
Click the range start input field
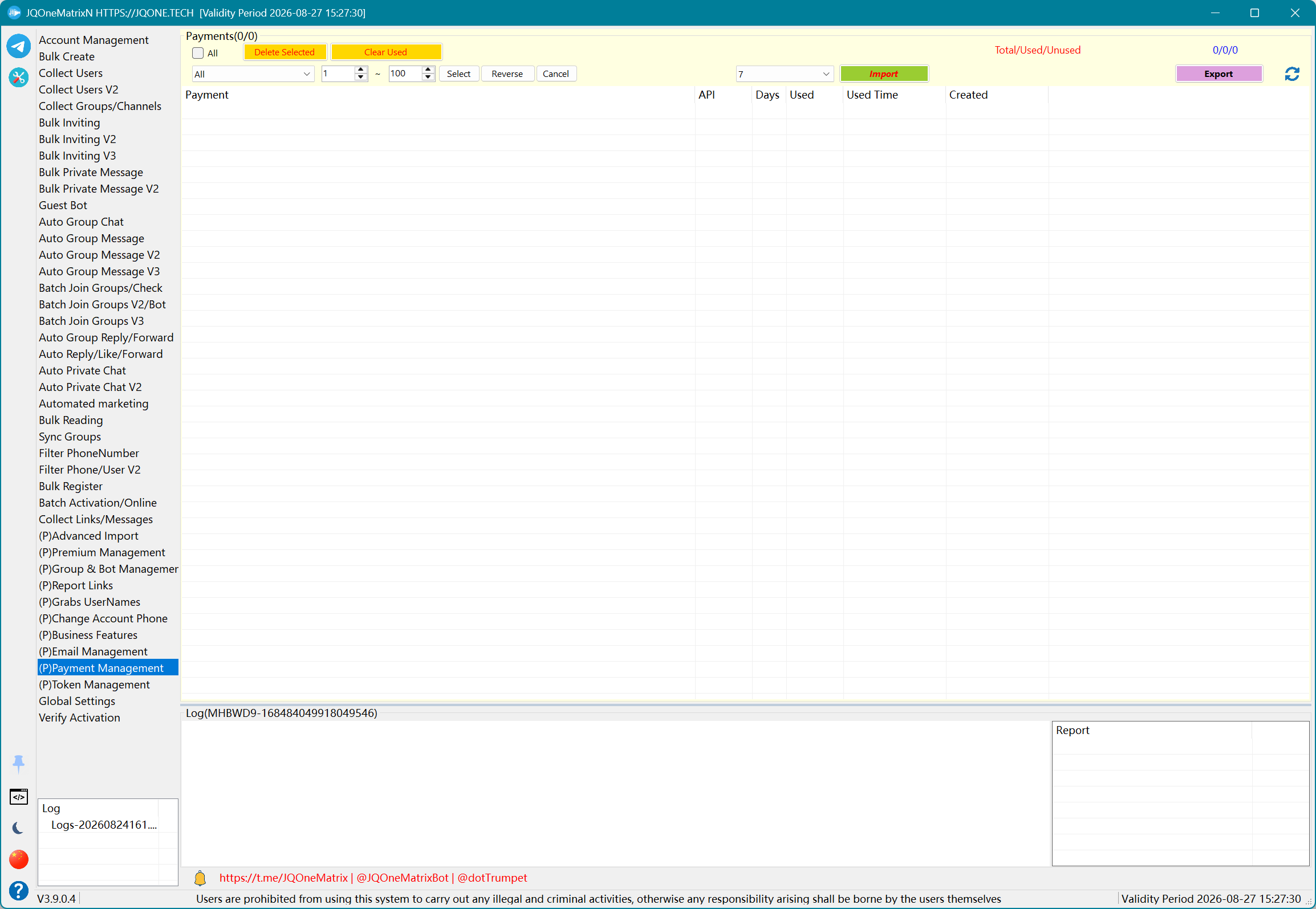[x=338, y=74]
